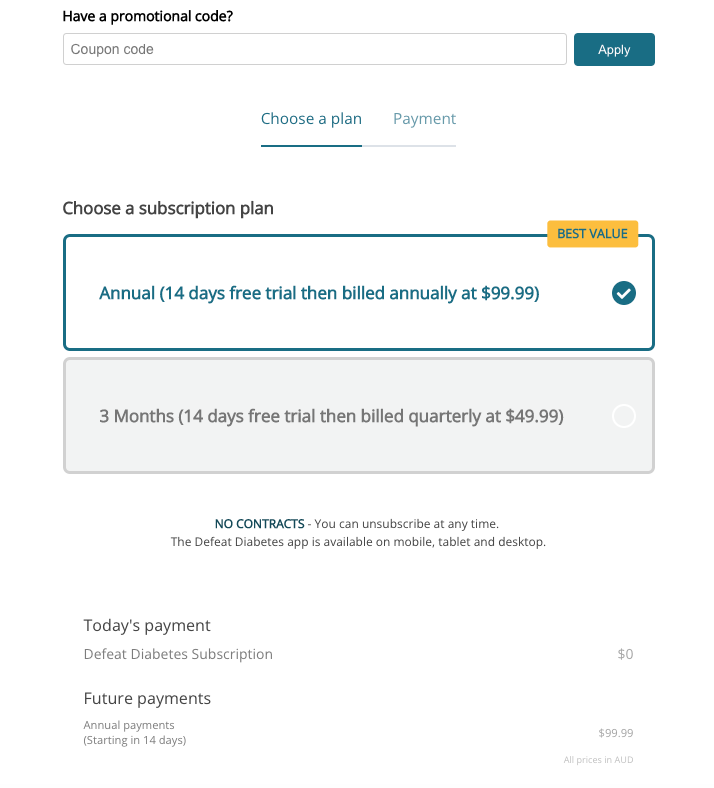714x788 pixels.
Task: Click the BEST VALUE badge
Action: (x=592, y=234)
